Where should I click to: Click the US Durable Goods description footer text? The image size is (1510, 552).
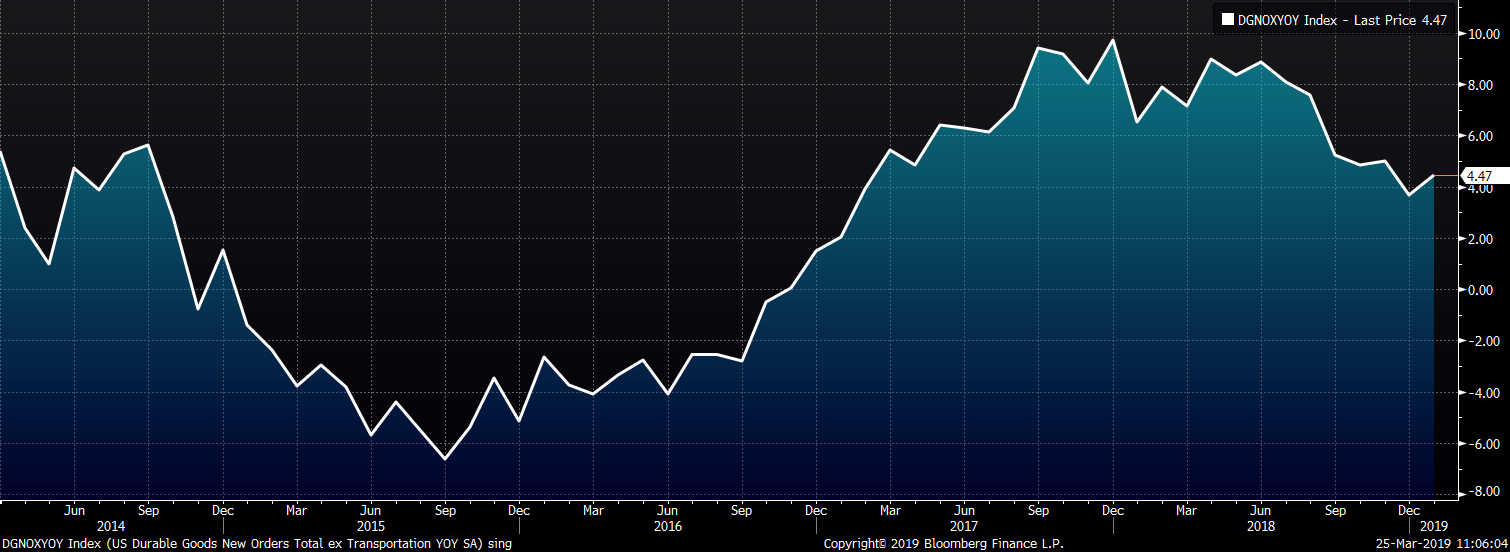[x=257, y=543]
